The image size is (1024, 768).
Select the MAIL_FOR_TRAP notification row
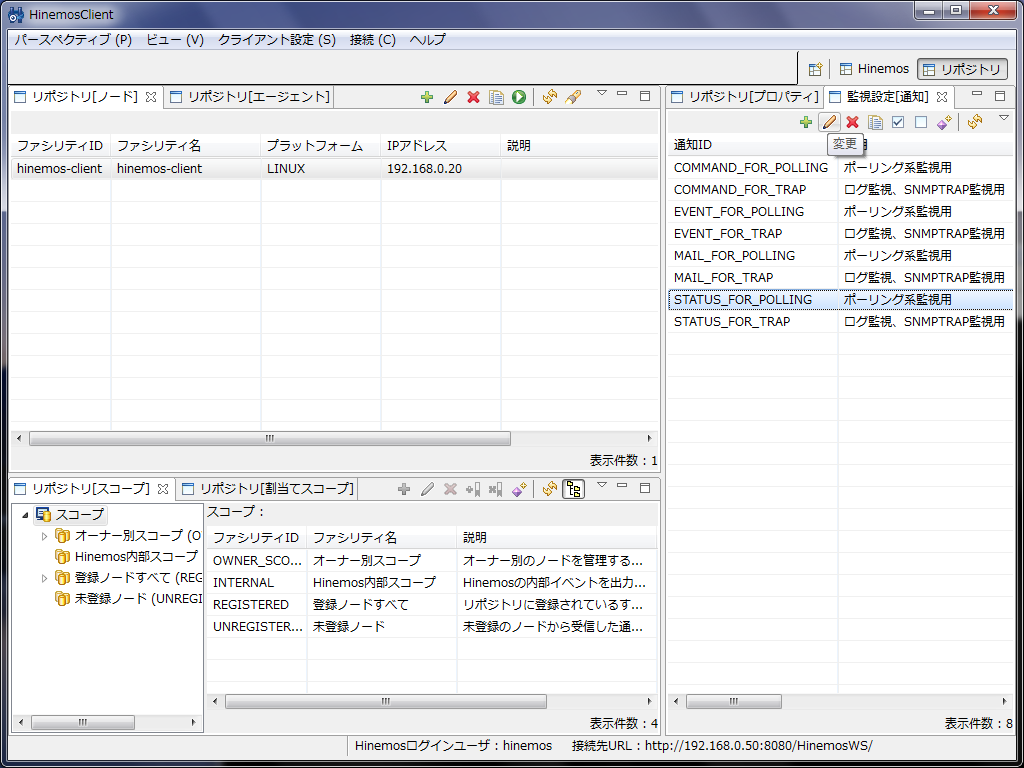(x=841, y=278)
